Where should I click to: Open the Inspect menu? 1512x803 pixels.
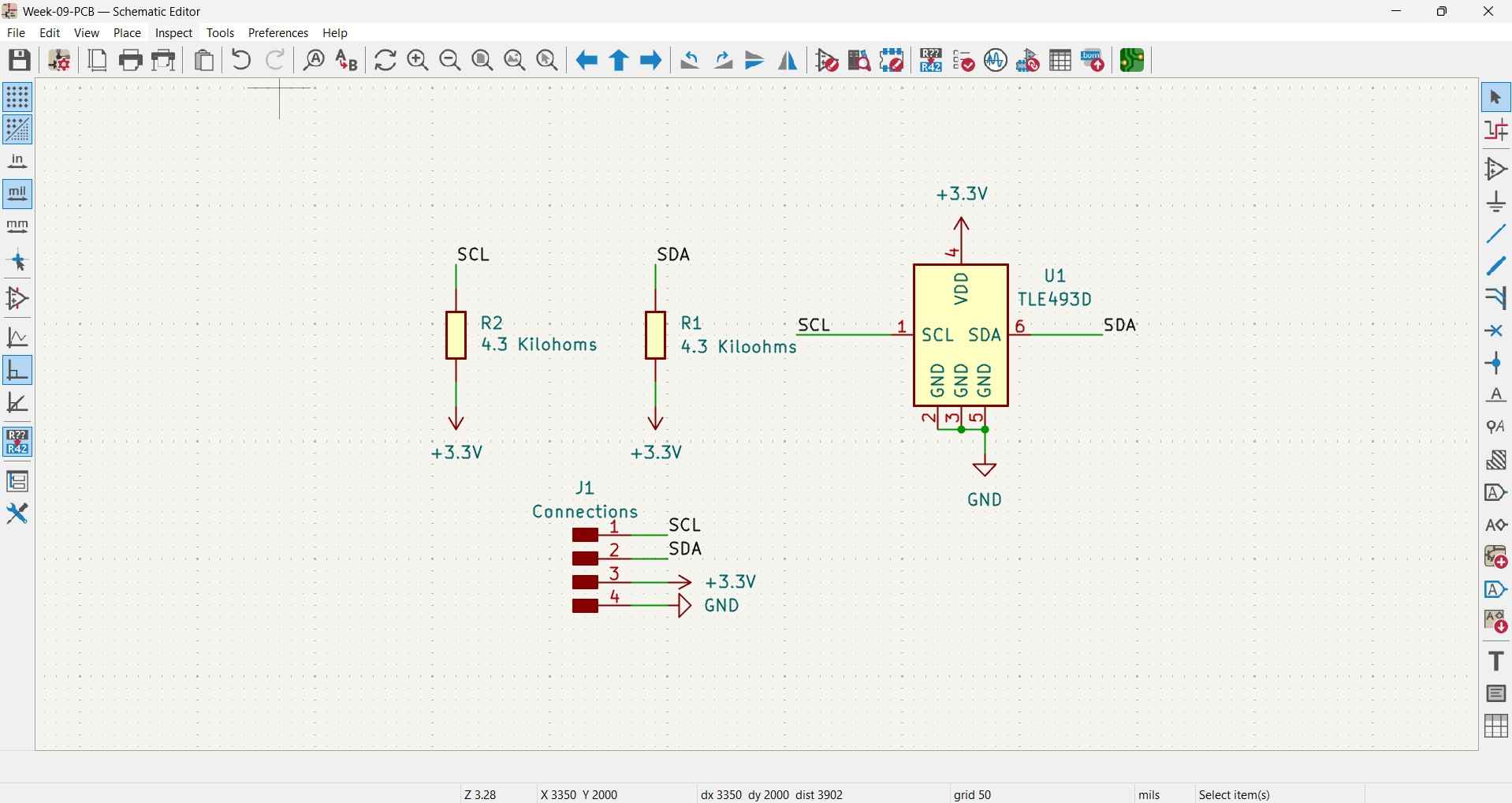(174, 33)
